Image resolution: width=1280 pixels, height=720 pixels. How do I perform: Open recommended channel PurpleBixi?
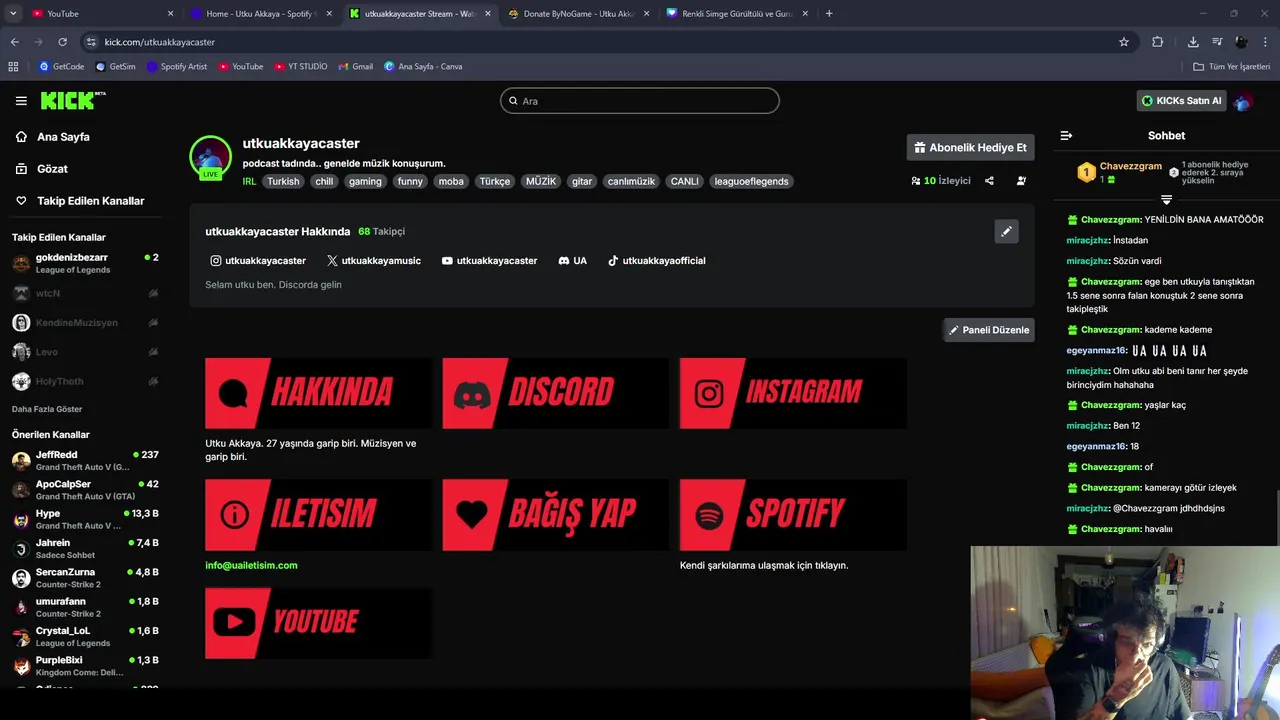click(x=85, y=666)
